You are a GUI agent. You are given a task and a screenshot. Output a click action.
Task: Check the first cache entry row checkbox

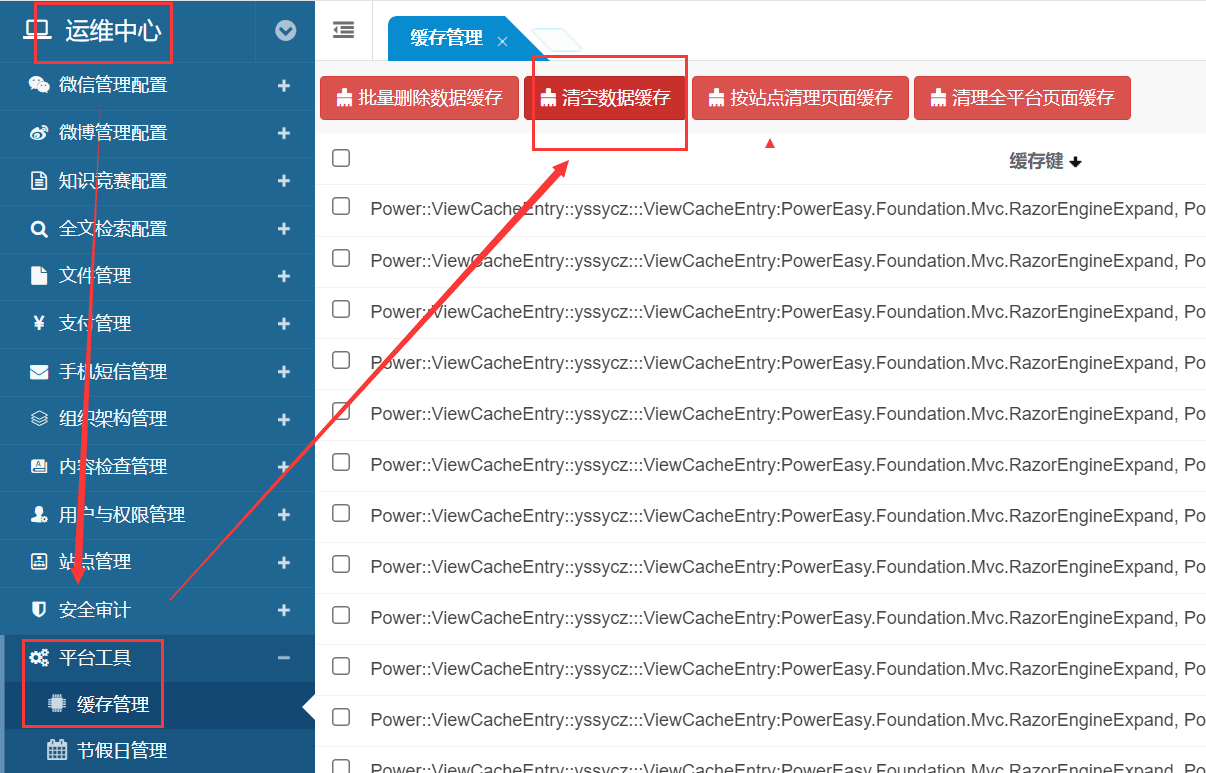pyautogui.click(x=341, y=206)
